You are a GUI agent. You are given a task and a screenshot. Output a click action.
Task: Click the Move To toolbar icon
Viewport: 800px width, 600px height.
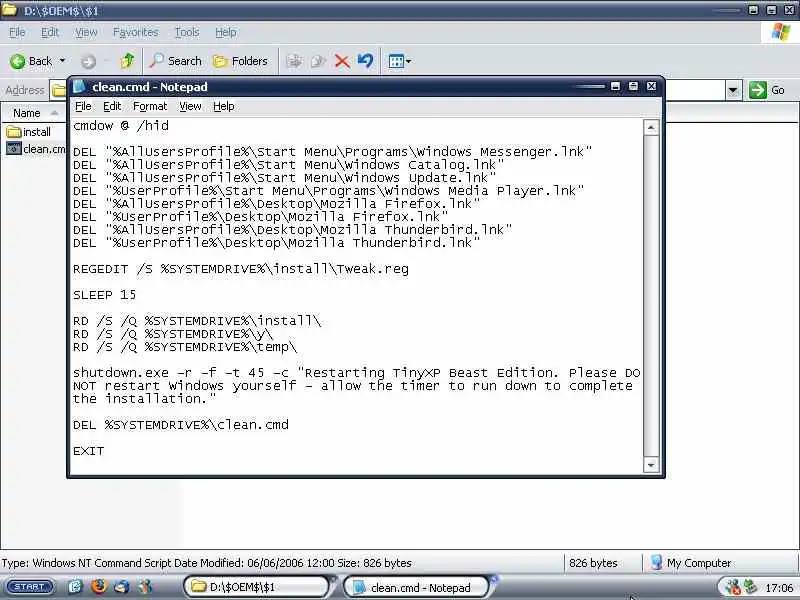[x=294, y=61]
